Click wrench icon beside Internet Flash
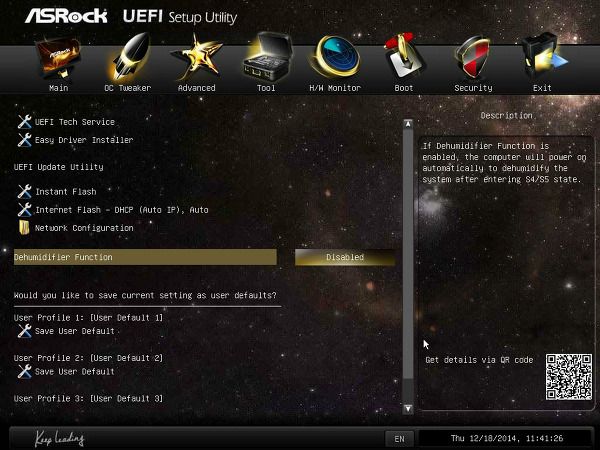600x450 pixels. click(24, 209)
